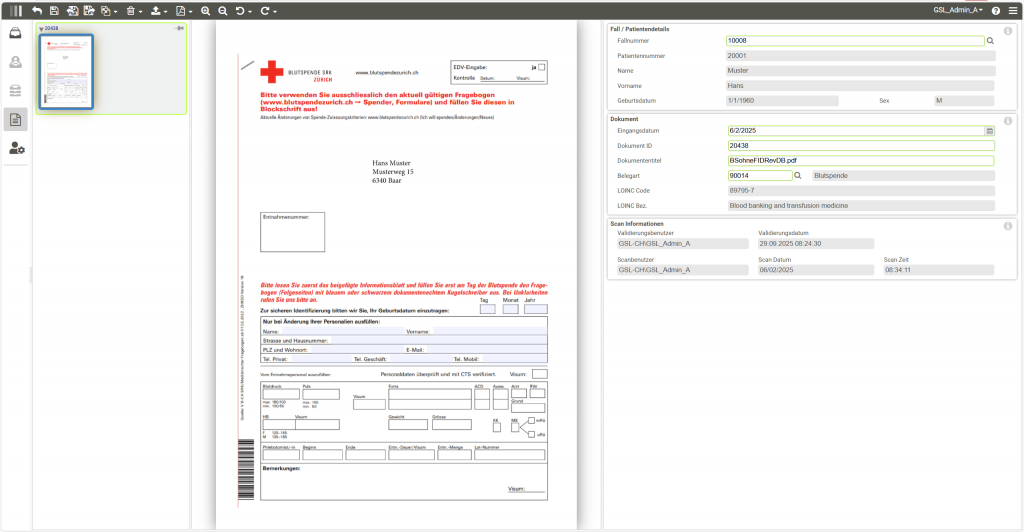Open the calendar picker for Eingangsdatum

pos(990,131)
